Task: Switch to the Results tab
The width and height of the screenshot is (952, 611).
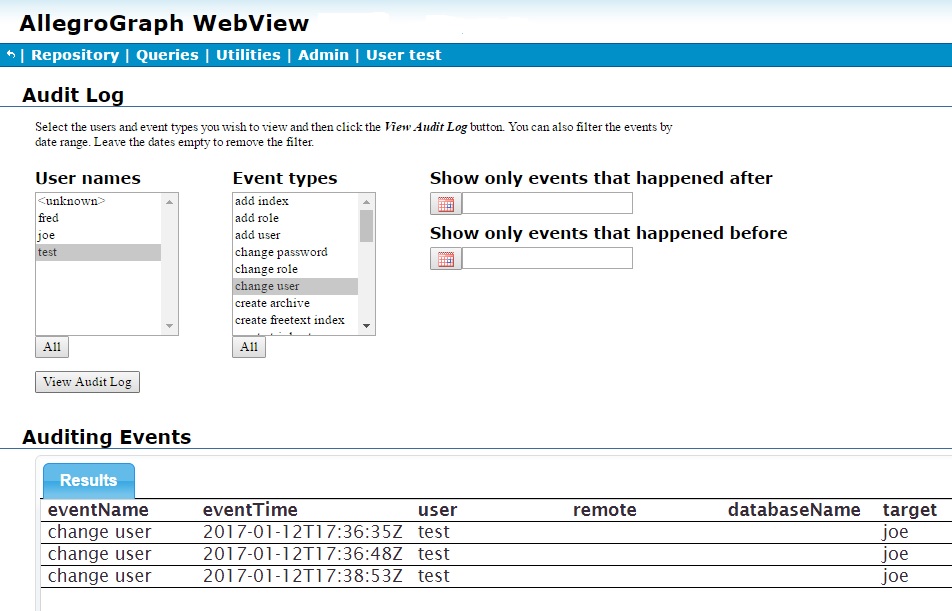Action: 88,480
